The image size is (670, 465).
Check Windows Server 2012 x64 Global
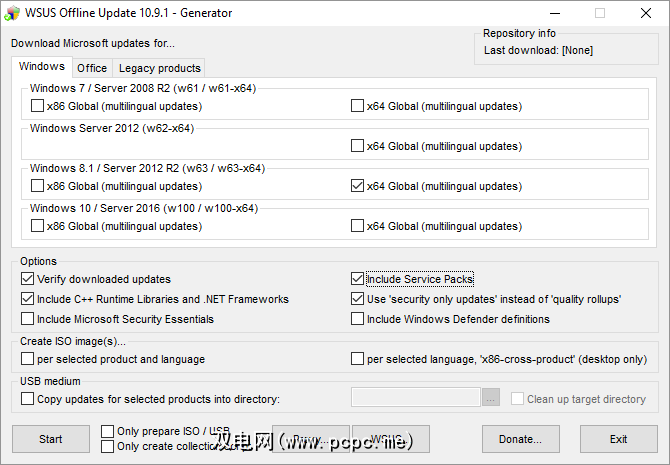(358, 146)
